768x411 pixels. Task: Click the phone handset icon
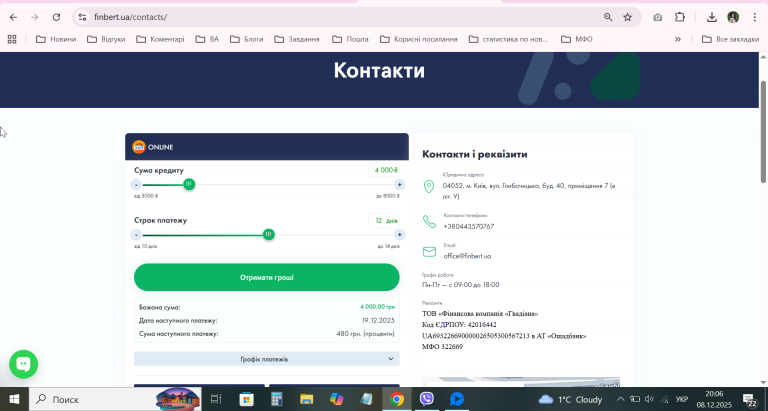tap(429, 221)
